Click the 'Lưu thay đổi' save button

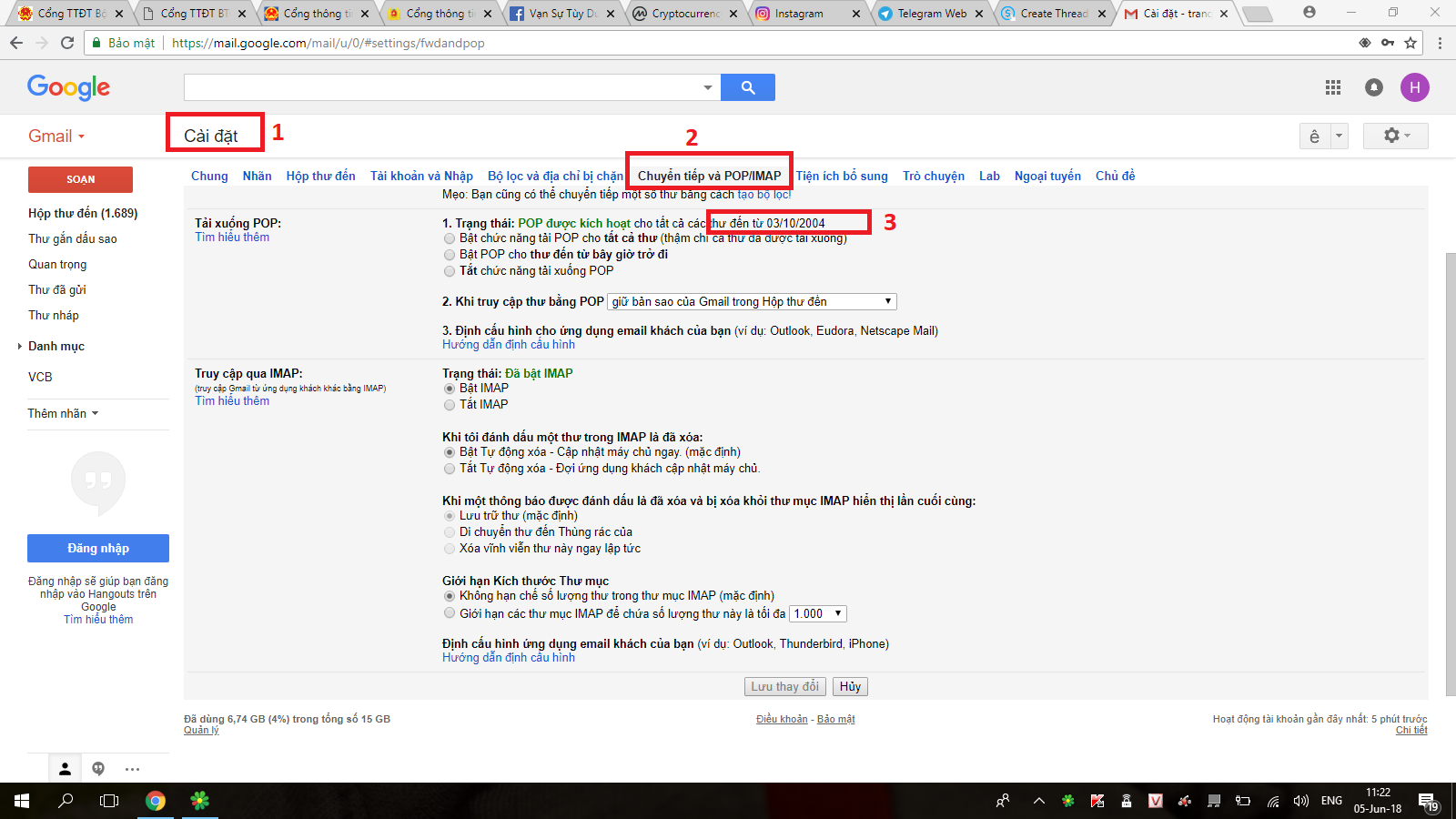point(785,687)
